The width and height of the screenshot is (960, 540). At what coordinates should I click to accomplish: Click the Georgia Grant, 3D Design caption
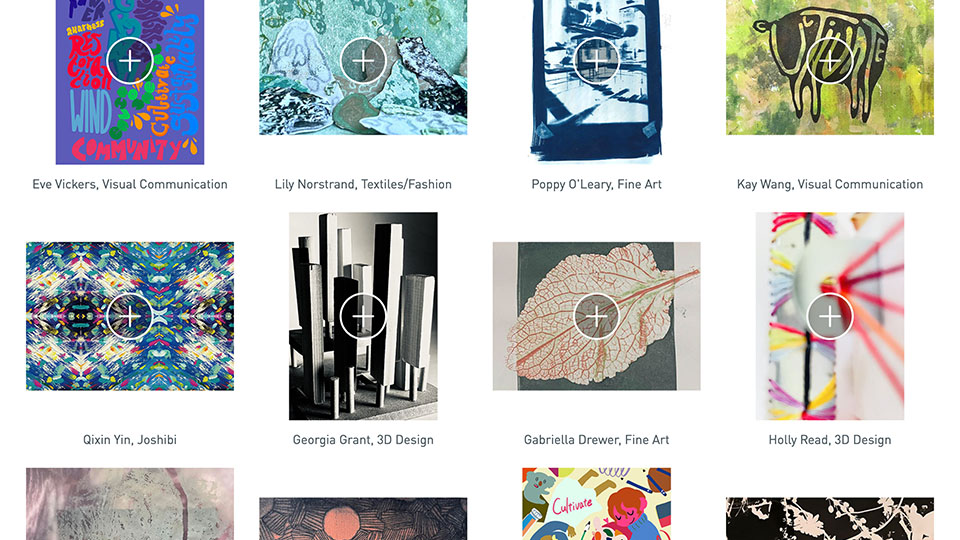click(363, 440)
